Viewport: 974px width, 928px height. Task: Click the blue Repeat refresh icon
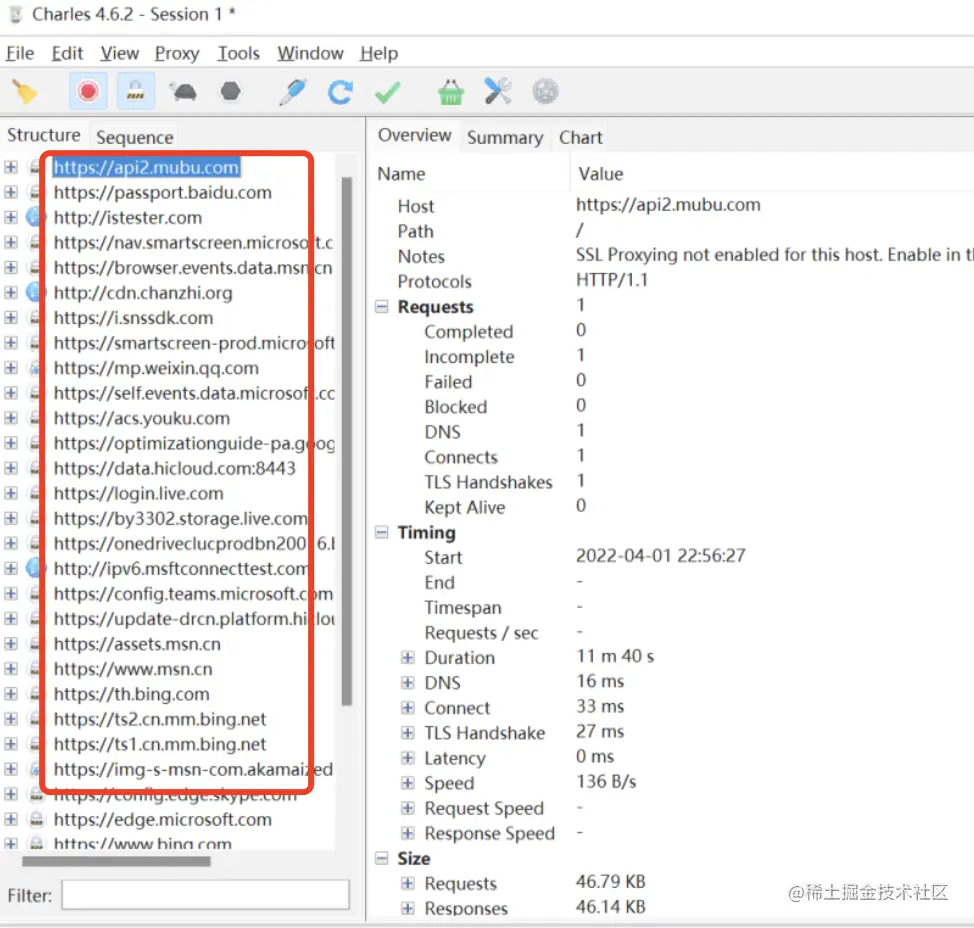pos(340,92)
